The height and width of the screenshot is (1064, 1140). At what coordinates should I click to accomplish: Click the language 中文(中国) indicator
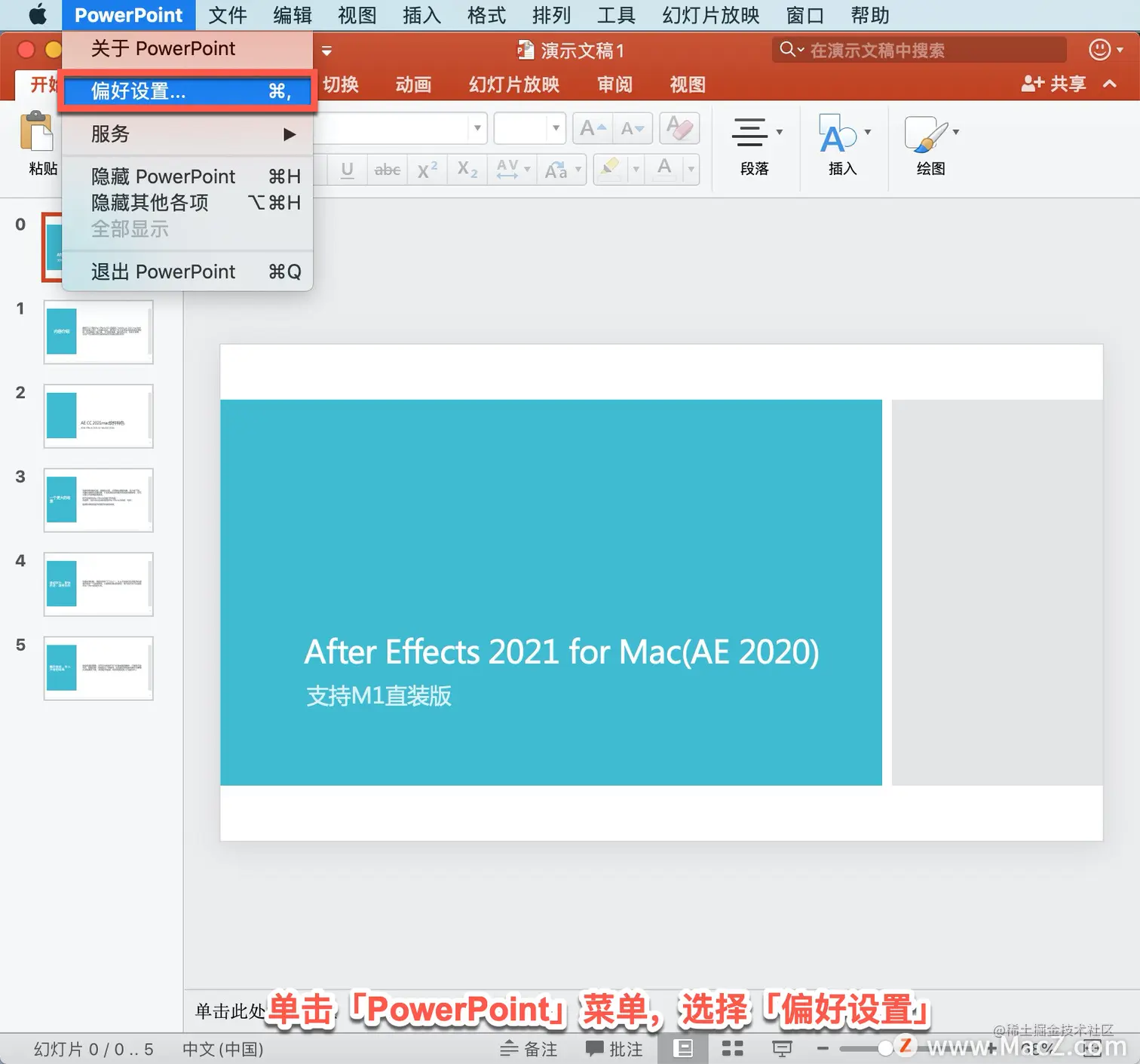pos(223,1049)
